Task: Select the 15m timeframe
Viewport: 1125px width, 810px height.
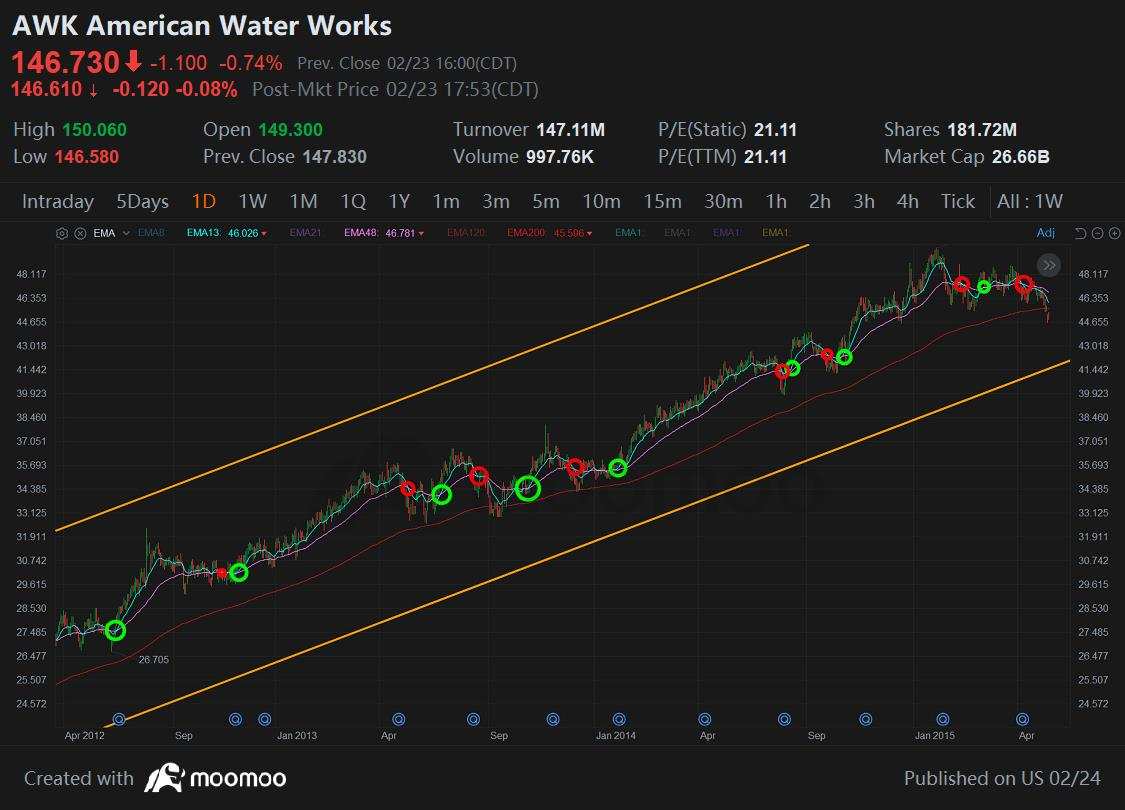Action: (x=662, y=202)
